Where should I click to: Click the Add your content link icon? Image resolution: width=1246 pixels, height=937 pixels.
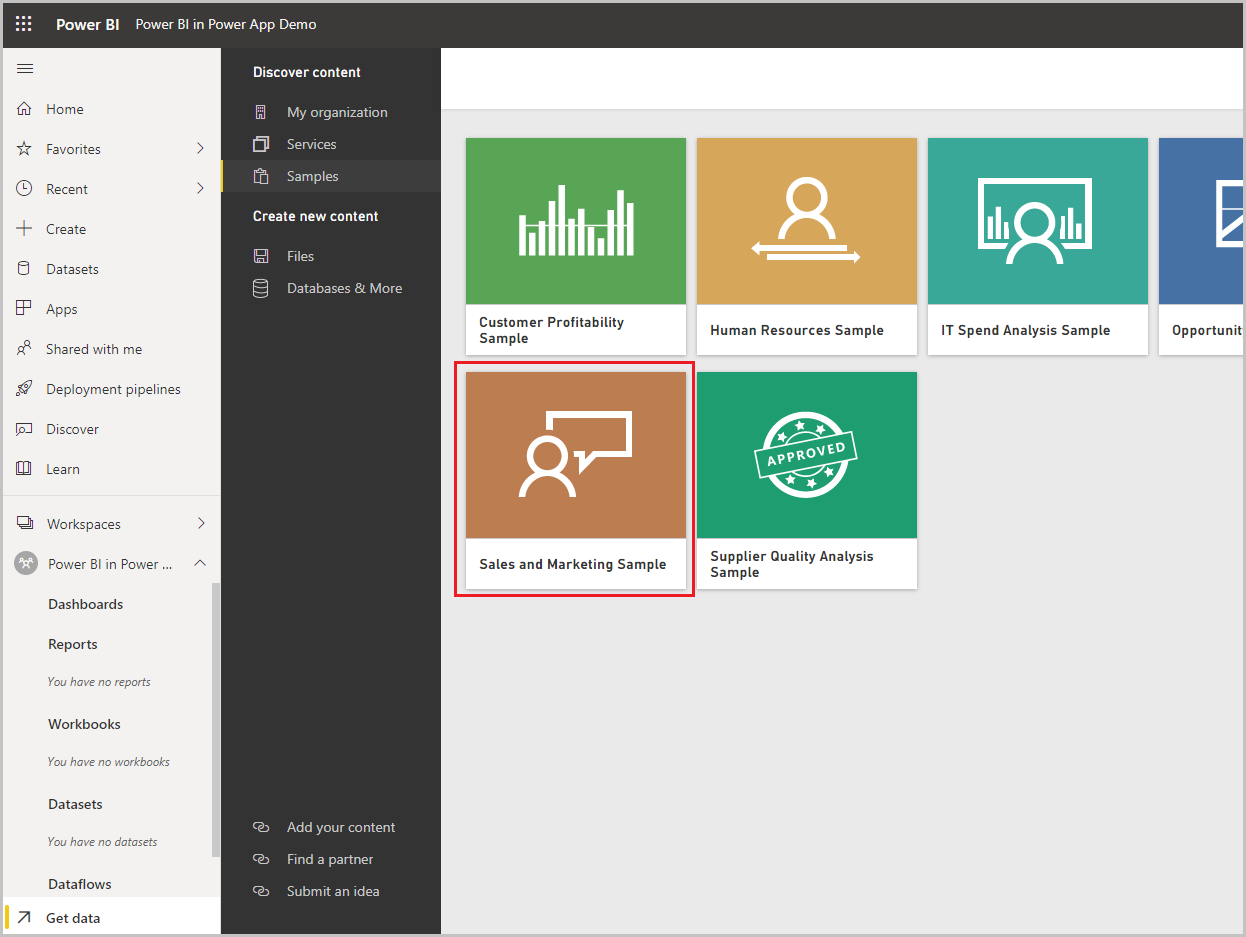(261, 827)
